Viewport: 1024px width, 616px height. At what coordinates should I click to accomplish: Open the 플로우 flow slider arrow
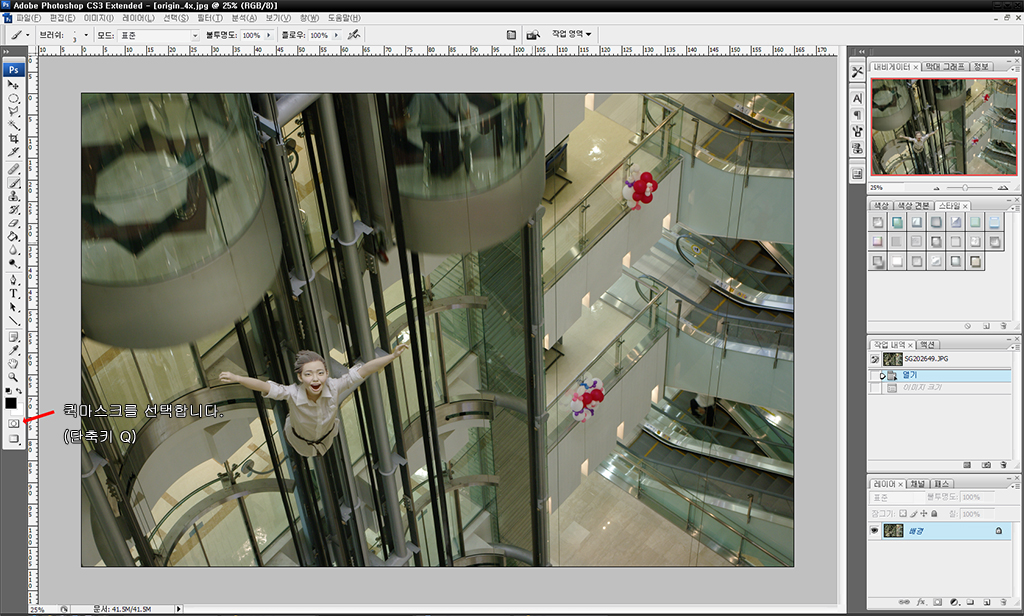click(336, 35)
